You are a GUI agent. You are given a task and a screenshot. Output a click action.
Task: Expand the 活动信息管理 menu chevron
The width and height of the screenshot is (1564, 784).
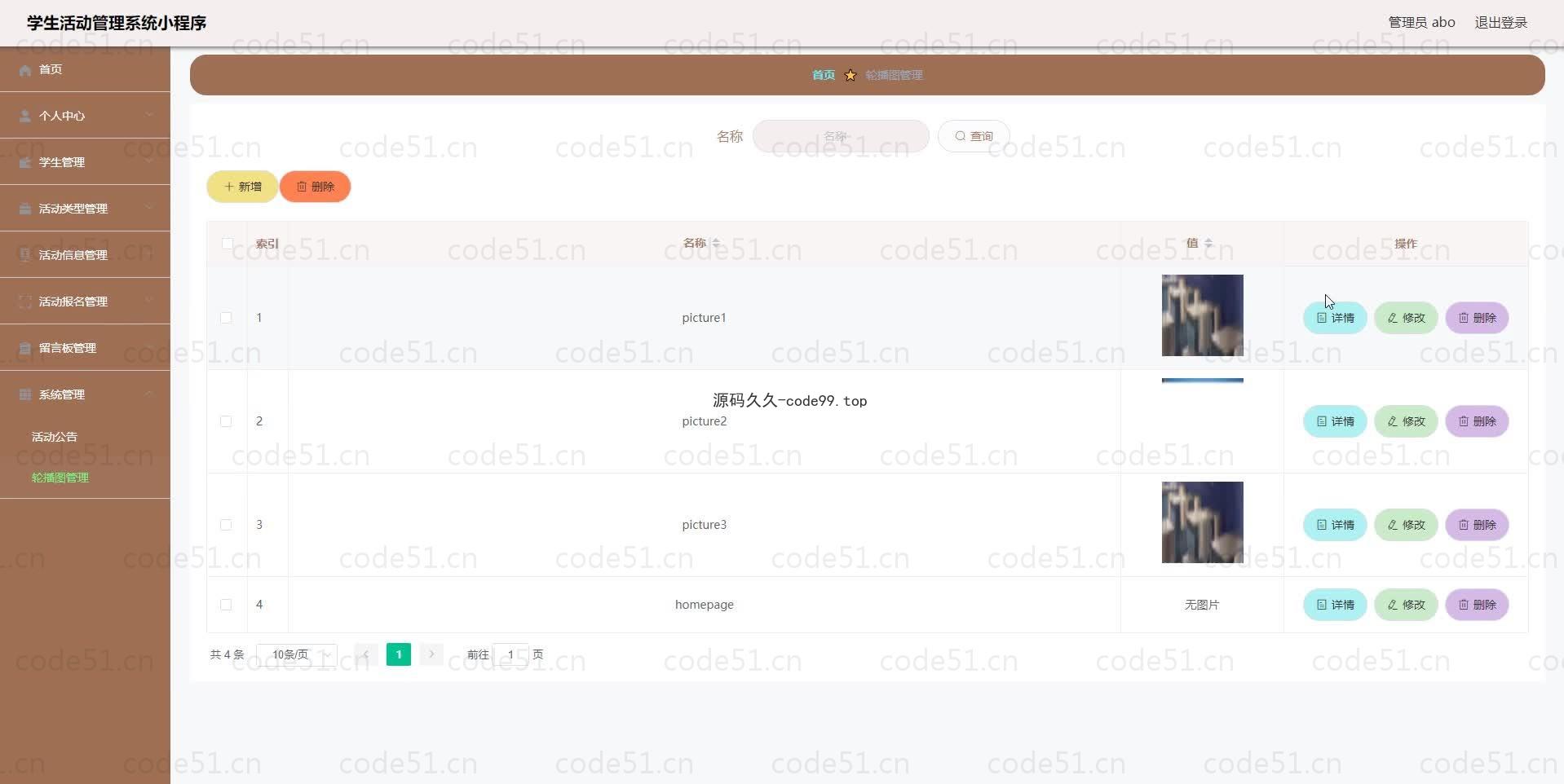(149, 254)
